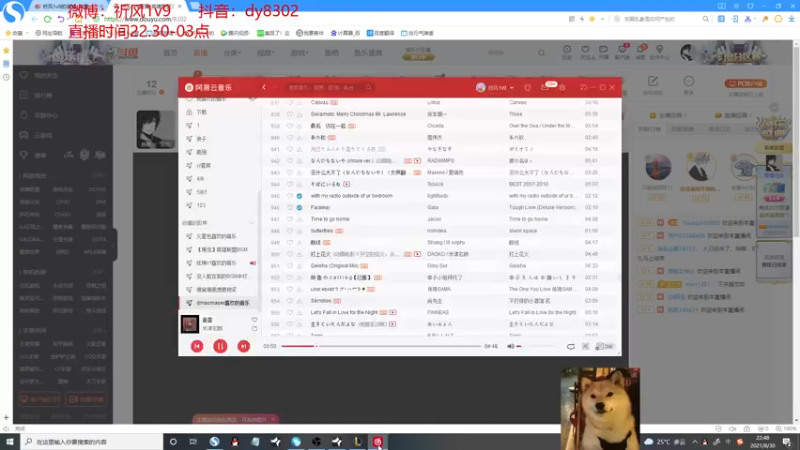The image size is (800, 450).
Task: Open the skin theme icon in NetEase header
Action: click(528, 88)
